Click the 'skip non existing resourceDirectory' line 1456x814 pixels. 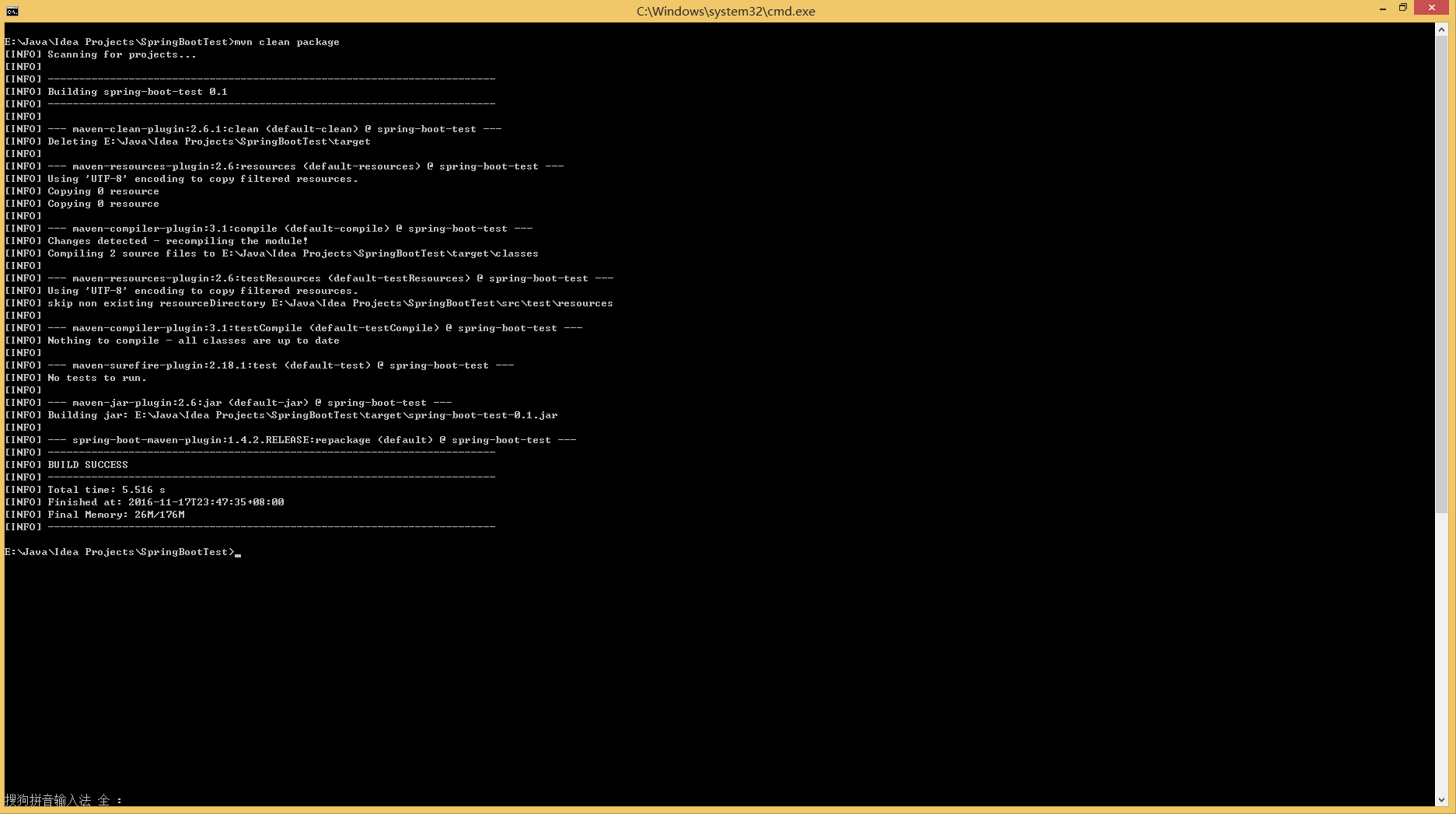coord(309,303)
